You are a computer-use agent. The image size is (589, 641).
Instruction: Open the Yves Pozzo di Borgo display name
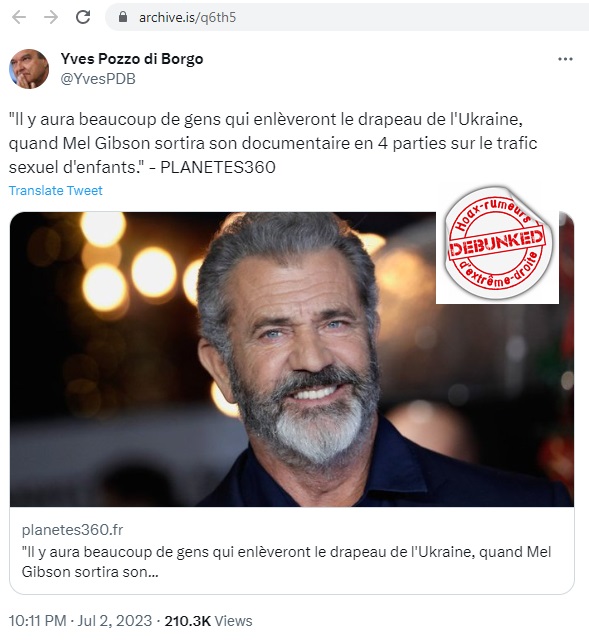[132, 59]
